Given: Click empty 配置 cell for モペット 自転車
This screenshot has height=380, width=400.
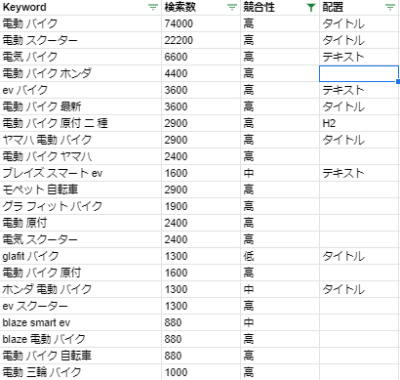Looking at the screenshot, I should 359,190.
